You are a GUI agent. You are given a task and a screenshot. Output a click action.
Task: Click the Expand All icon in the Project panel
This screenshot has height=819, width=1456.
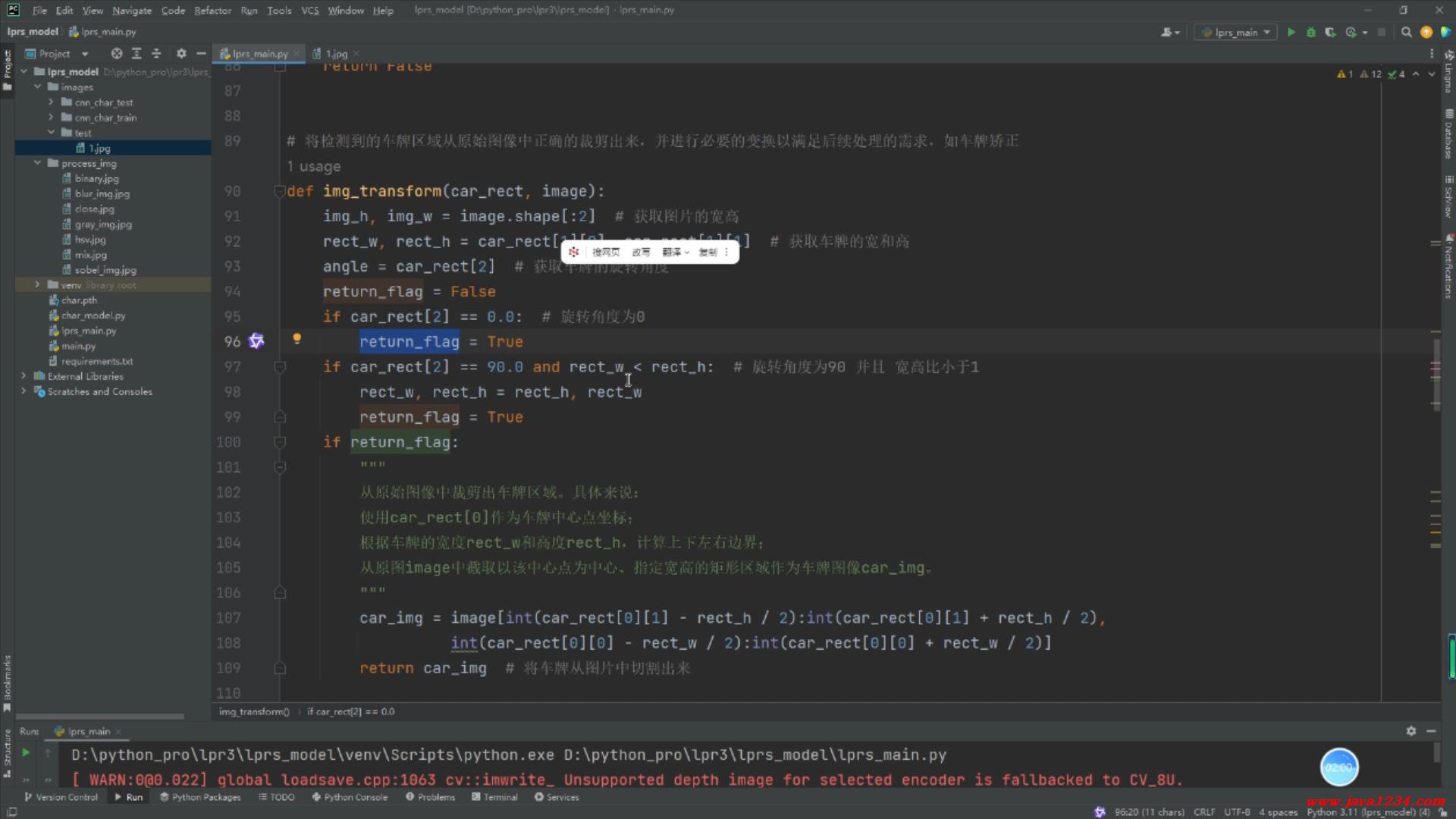pyautogui.click(x=136, y=54)
